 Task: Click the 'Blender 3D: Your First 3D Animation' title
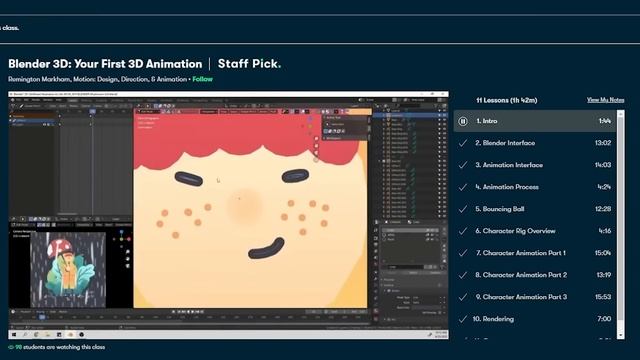click(105, 64)
